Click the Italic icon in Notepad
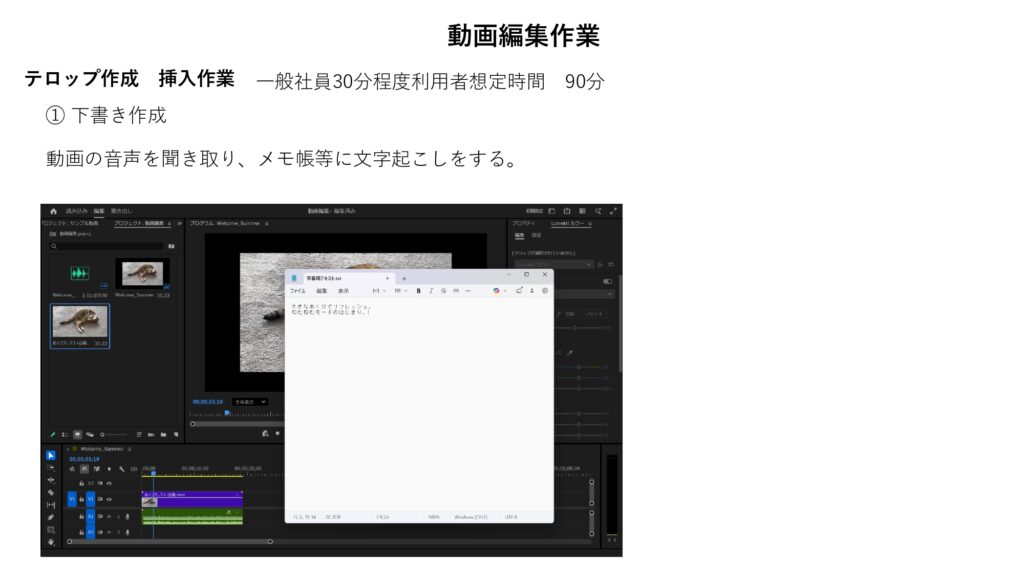The image size is (1024, 576). coord(431,290)
